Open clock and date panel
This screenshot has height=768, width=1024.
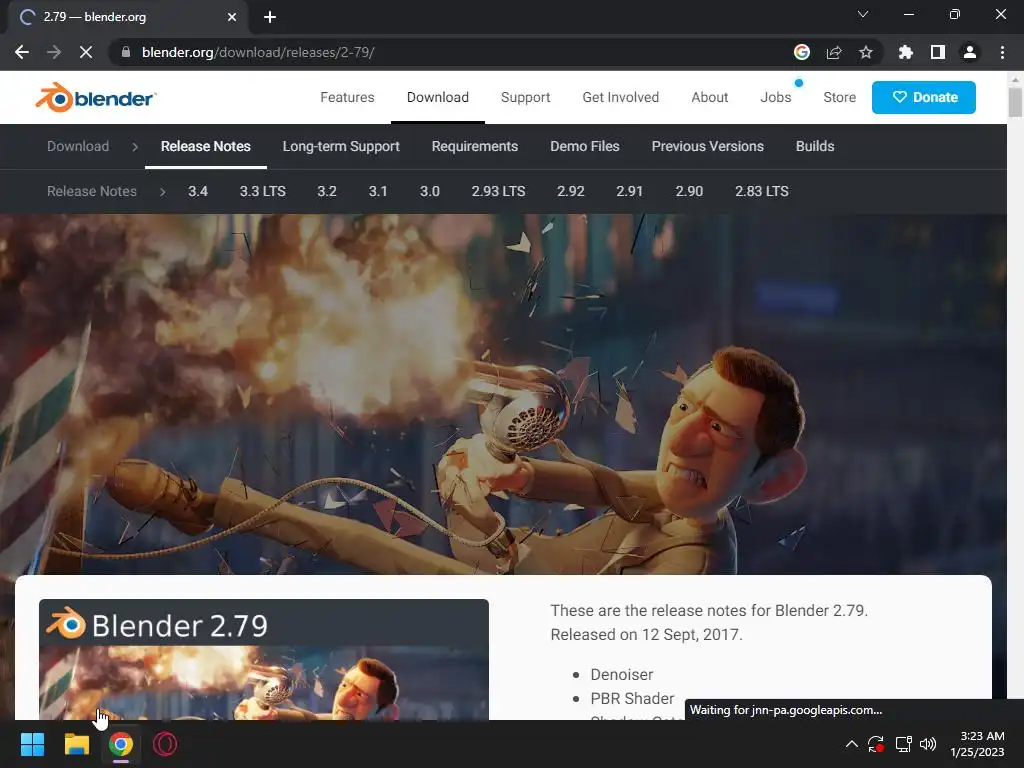977,744
